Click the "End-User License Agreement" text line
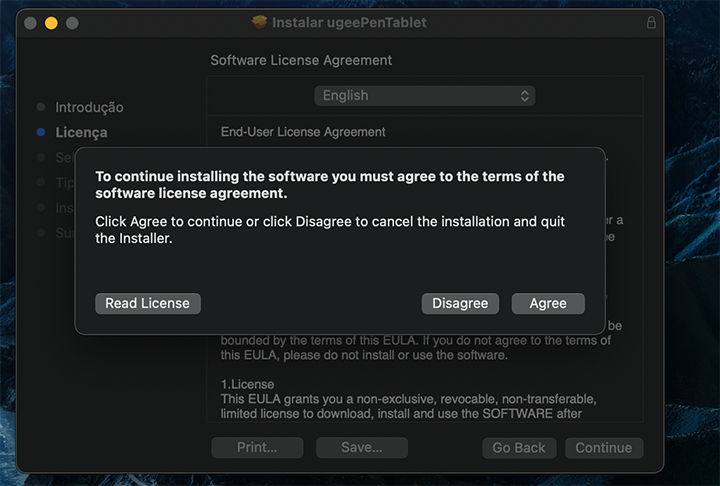This screenshot has height=486, width=720. 303,132
